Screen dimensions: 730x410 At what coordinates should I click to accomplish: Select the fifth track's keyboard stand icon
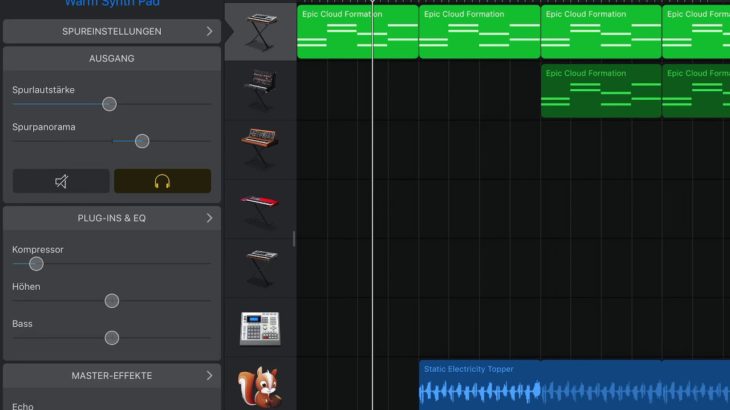click(261, 269)
